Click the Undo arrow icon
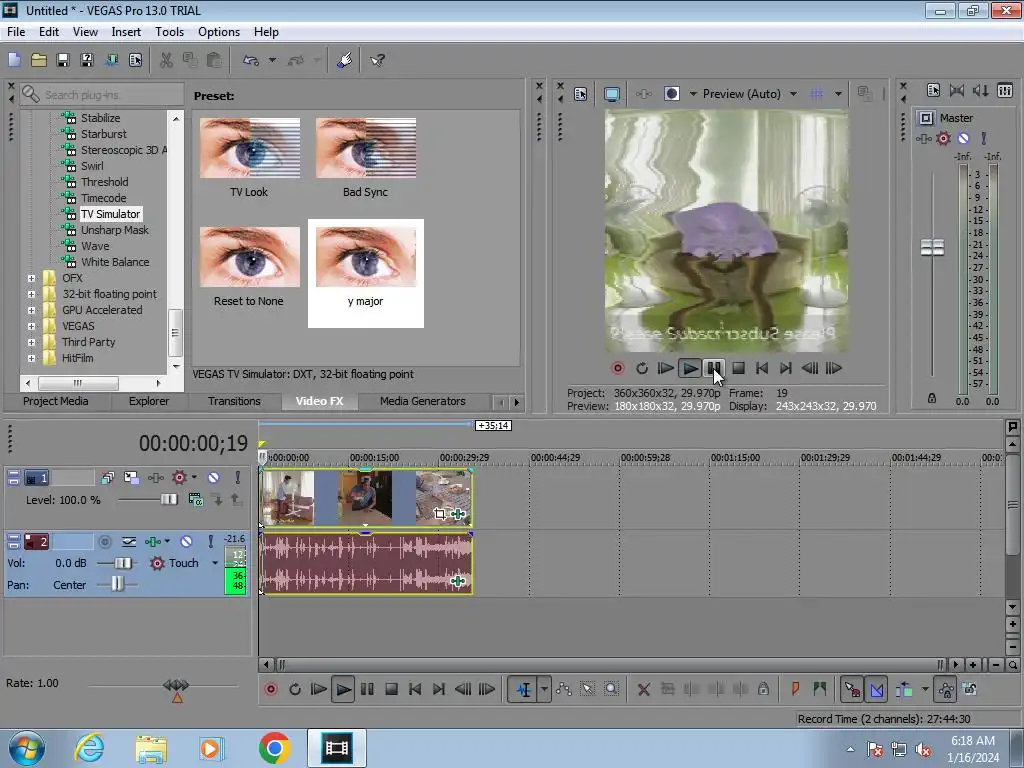1024x768 pixels. point(251,60)
